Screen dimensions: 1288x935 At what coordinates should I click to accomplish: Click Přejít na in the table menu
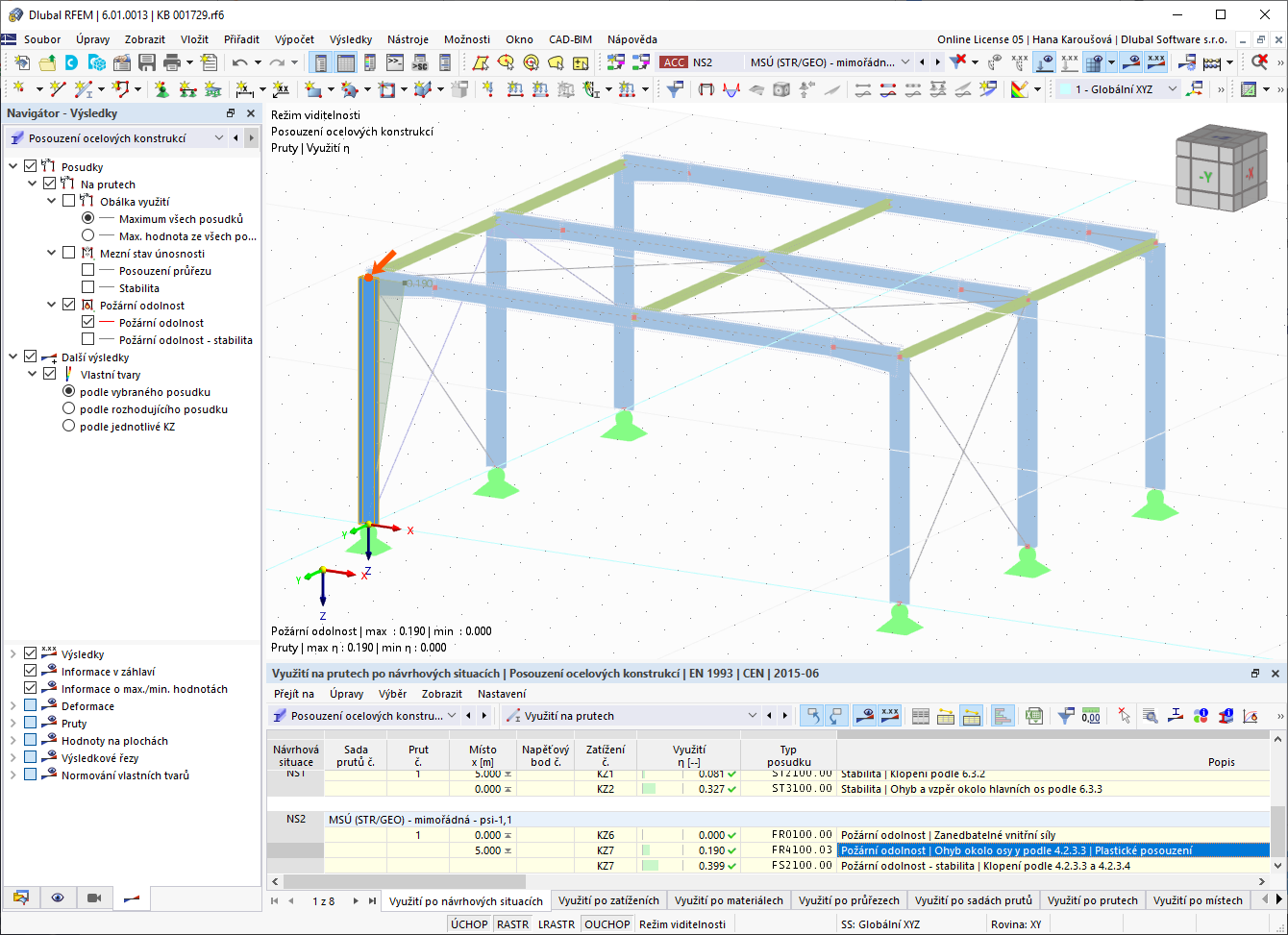pyautogui.click(x=293, y=693)
